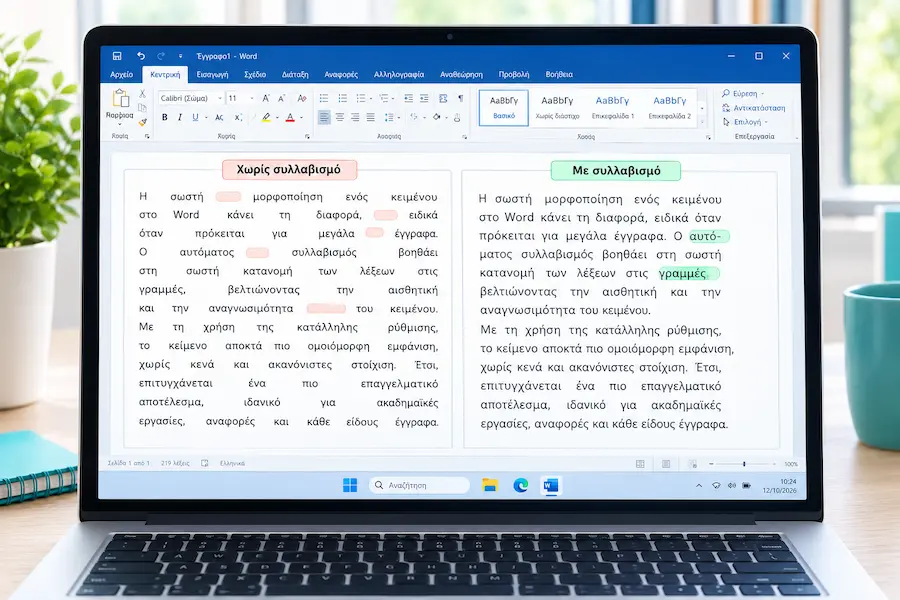Toggle Bold formatting
Viewport: 900px width, 600px height.
[165, 117]
